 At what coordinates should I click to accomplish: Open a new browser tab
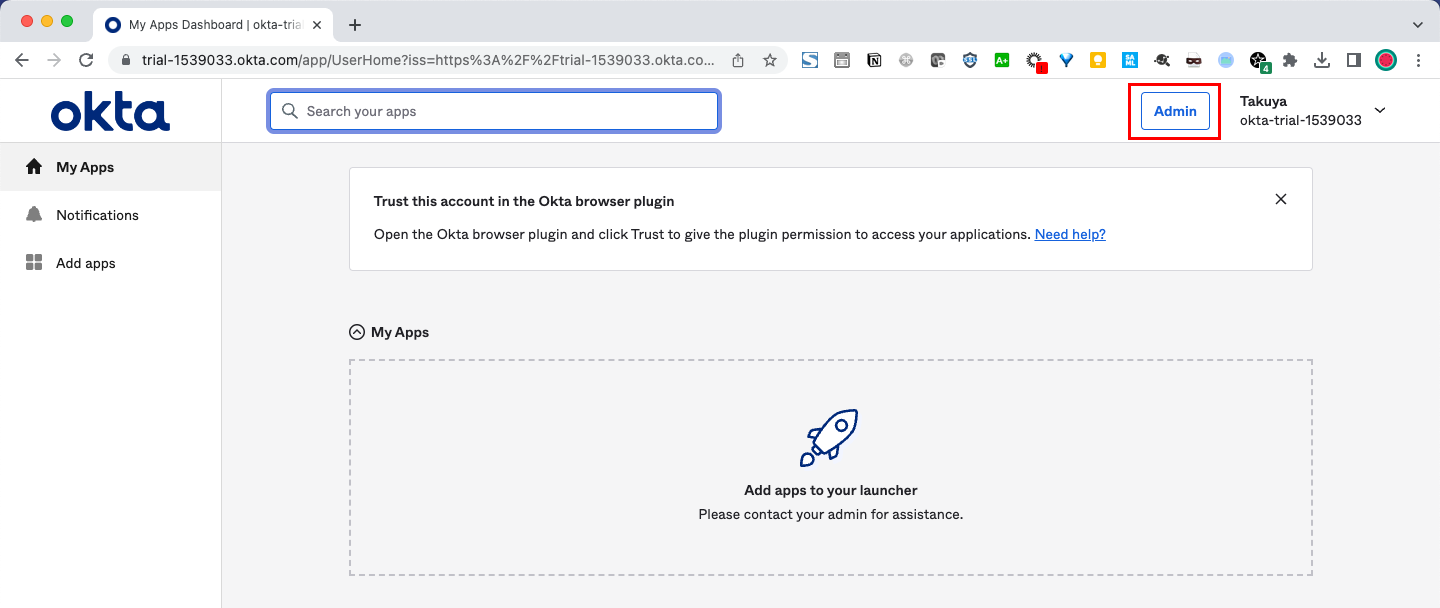pyautogui.click(x=354, y=24)
